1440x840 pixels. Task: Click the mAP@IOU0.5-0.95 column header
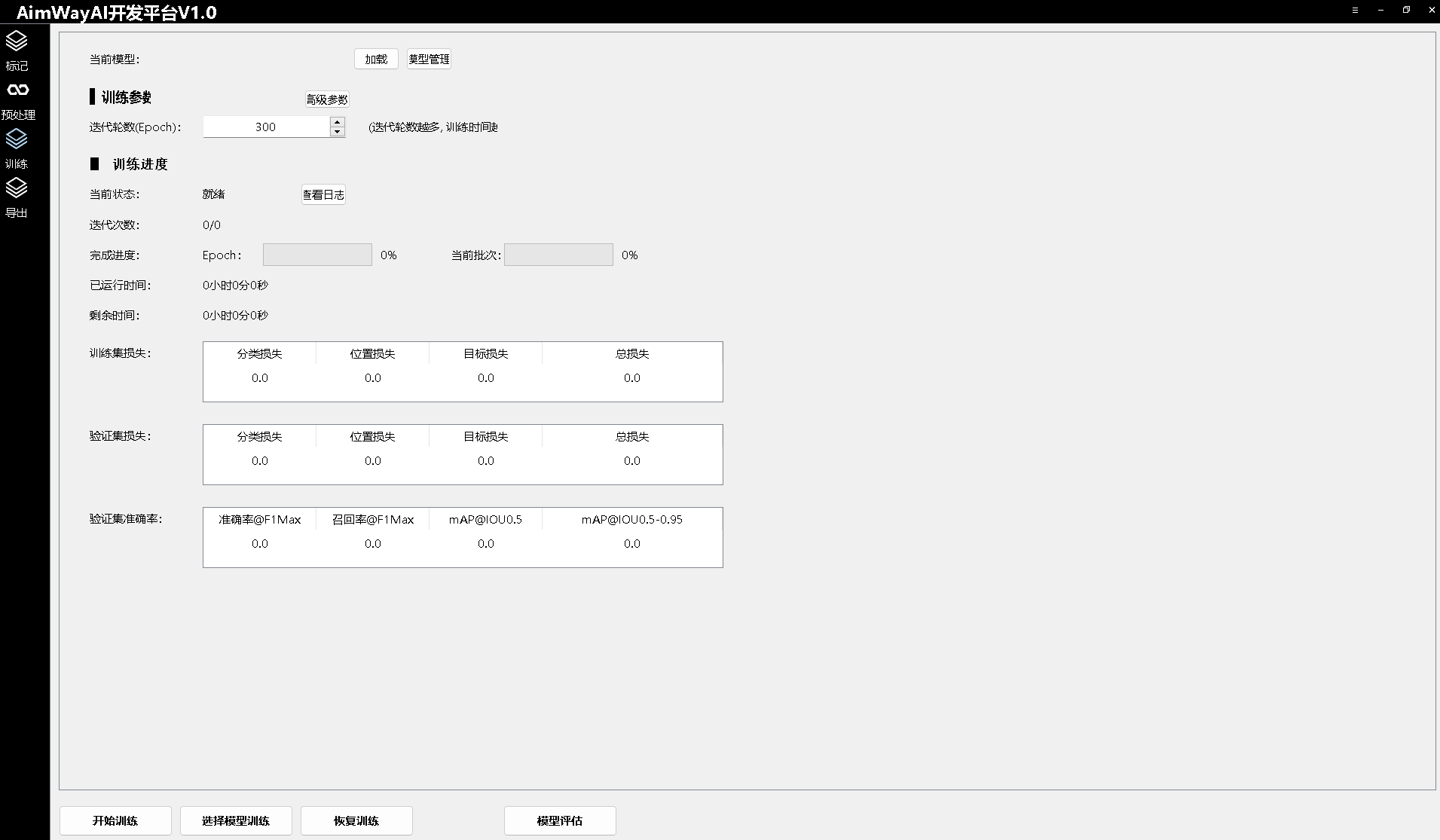pyautogui.click(x=632, y=519)
